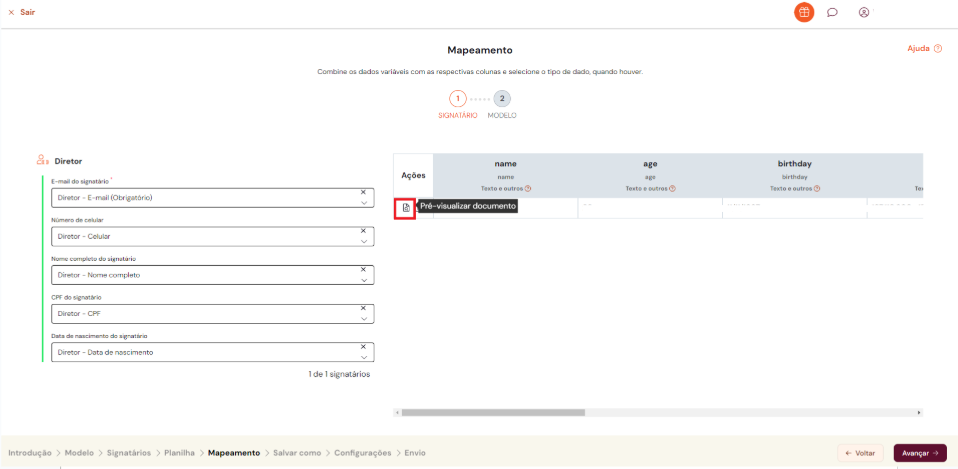This screenshot has height=469, width=958.
Task: Click the help icon under birthday column
Action: (816, 188)
